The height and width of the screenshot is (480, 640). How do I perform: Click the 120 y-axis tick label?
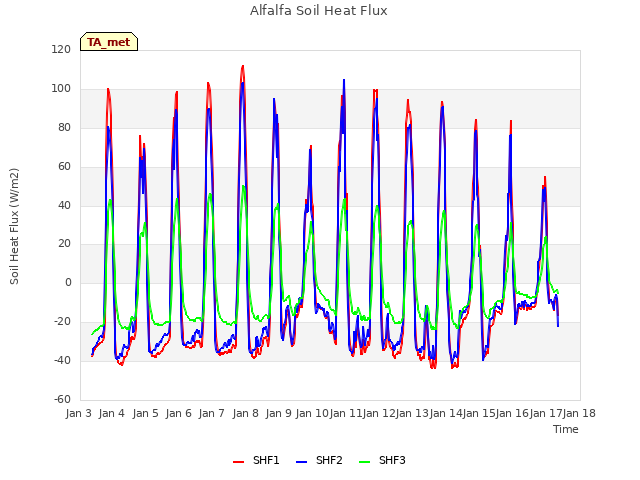coord(61,49)
